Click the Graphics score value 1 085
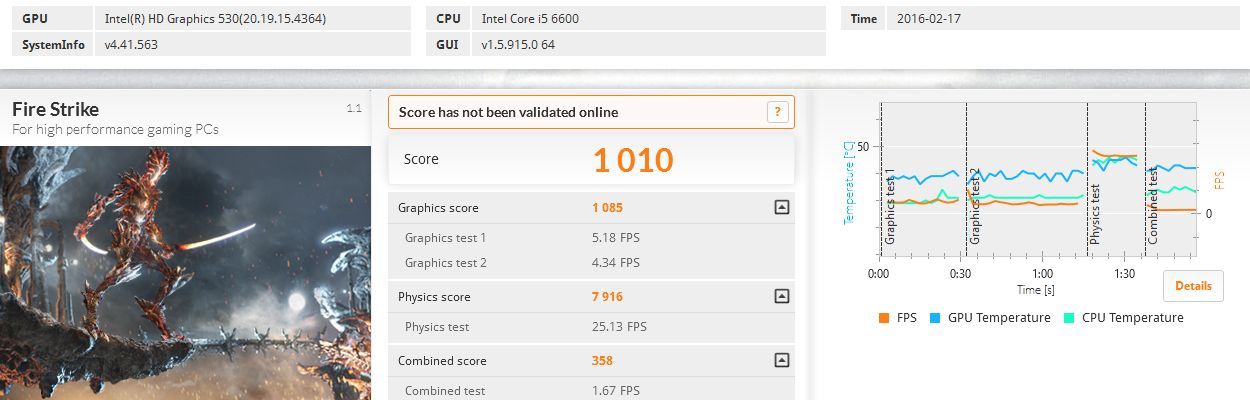 (x=607, y=208)
